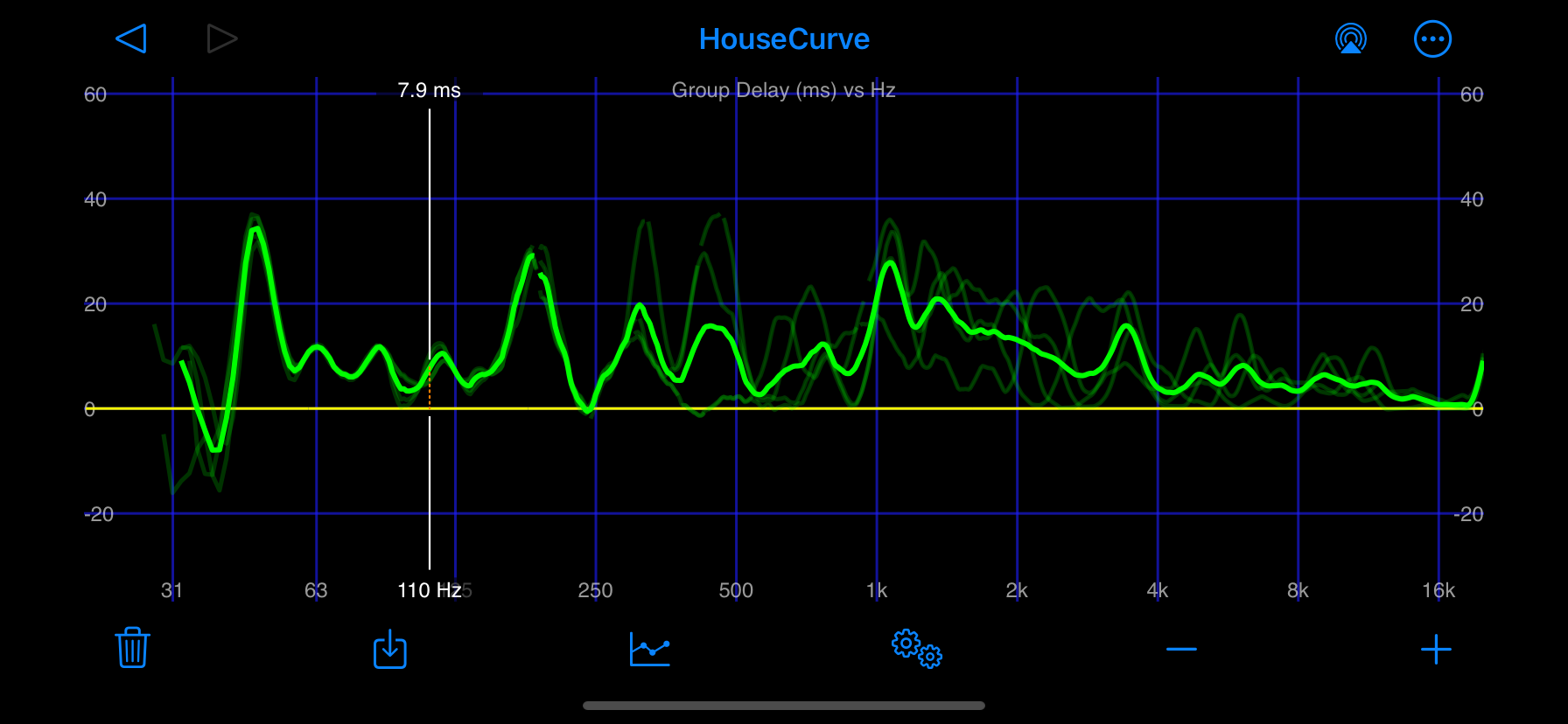
Task: Zoom in with the plus icon
Action: (x=1436, y=649)
